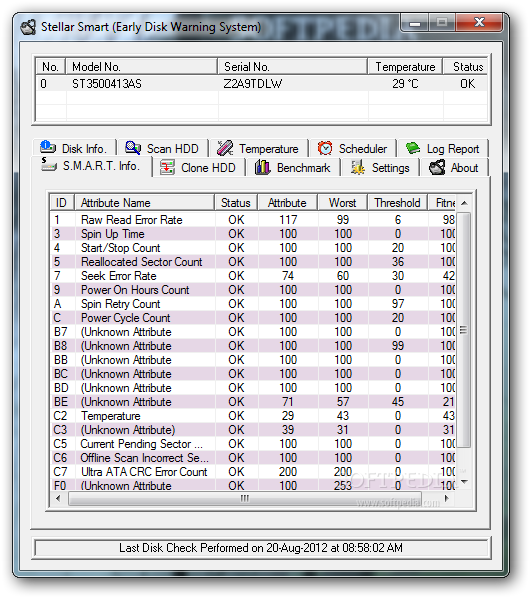530x598 pixels.
Task: Select the Spin Up Time row
Action: click(254, 234)
